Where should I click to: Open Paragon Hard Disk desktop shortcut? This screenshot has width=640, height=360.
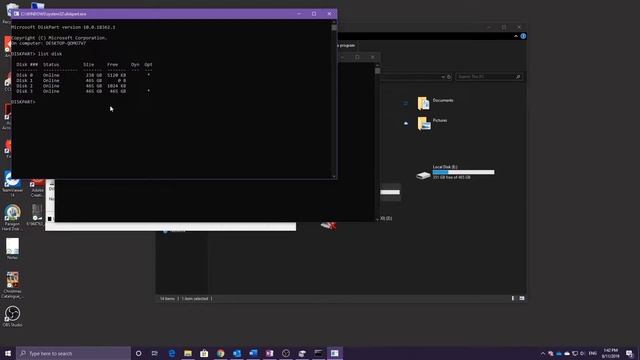(12, 217)
